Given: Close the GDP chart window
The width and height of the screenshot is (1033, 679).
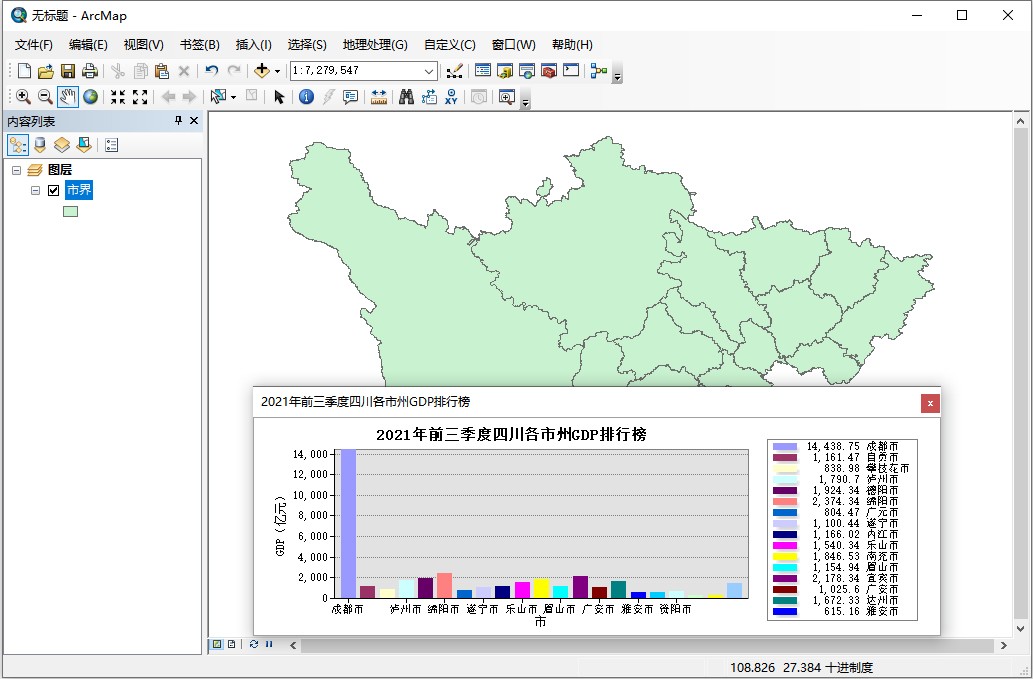Looking at the screenshot, I should pos(931,404).
